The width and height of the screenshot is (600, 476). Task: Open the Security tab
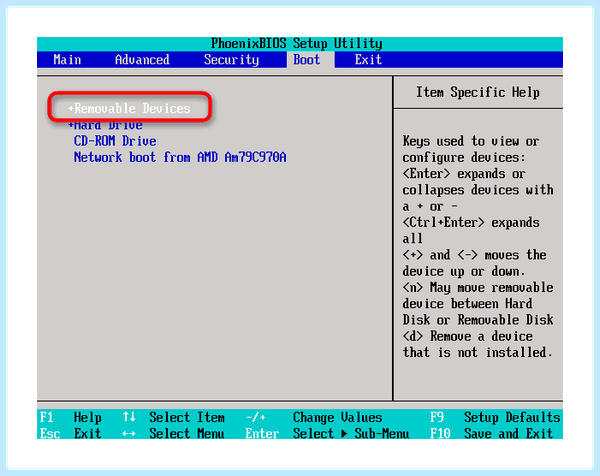(x=231, y=60)
